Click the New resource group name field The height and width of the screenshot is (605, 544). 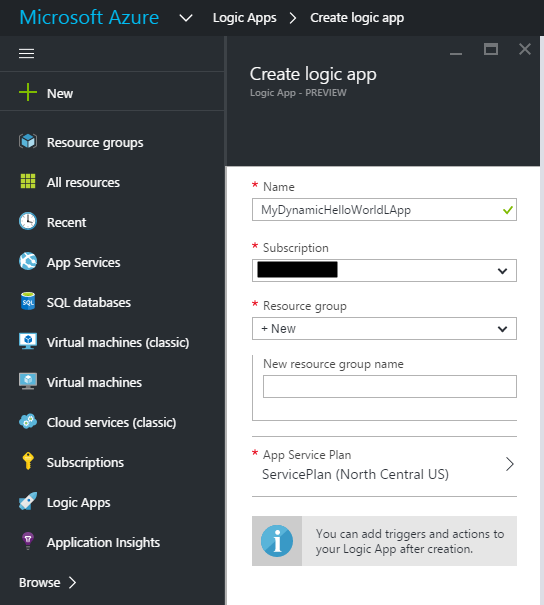click(390, 386)
